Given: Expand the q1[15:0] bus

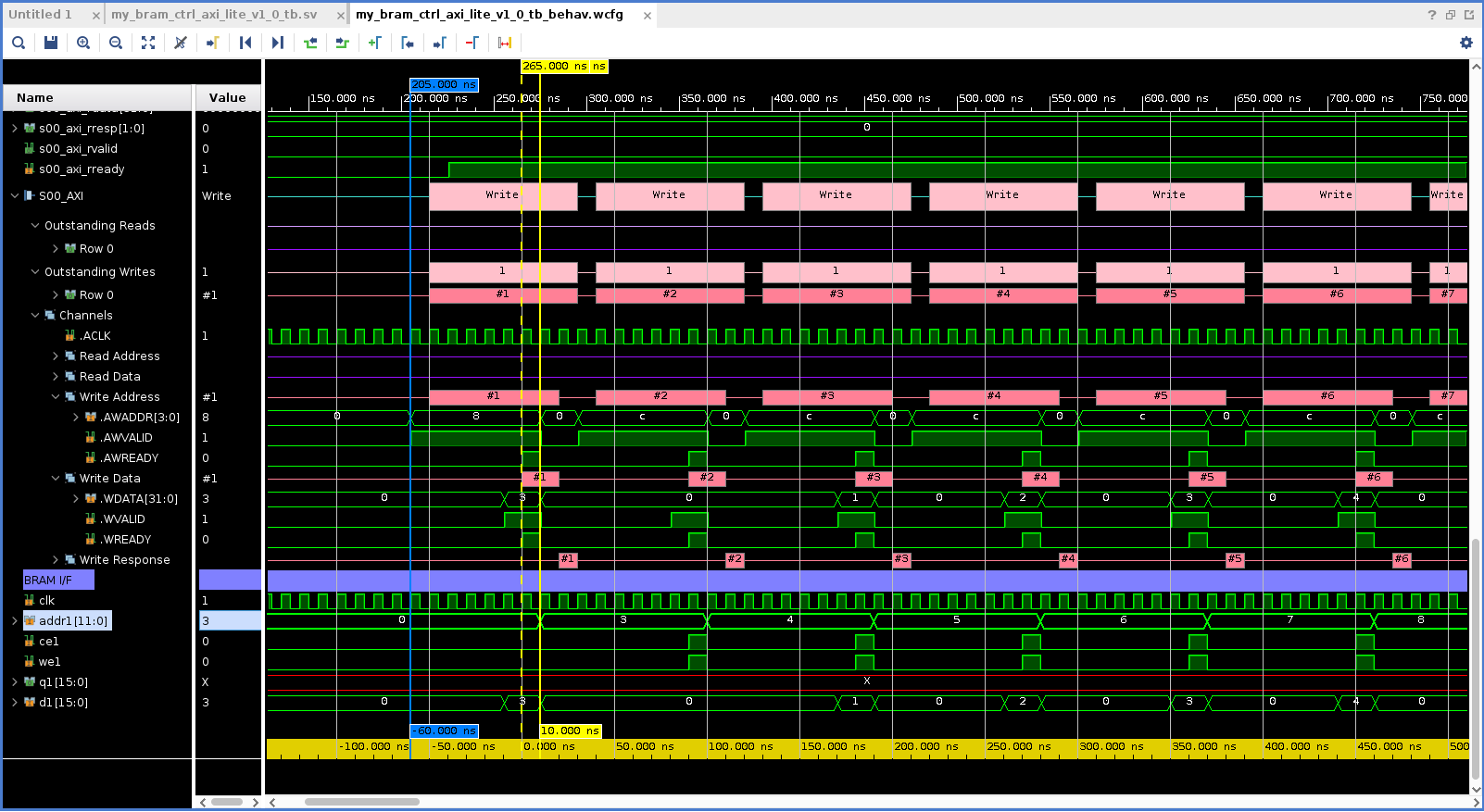Looking at the screenshot, I should point(15,682).
